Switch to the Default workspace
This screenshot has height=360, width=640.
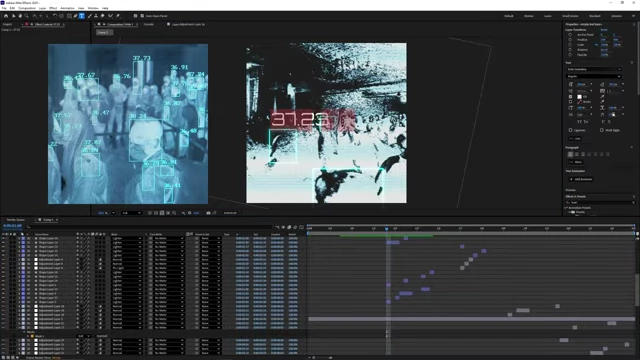click(x=509, y=16)
